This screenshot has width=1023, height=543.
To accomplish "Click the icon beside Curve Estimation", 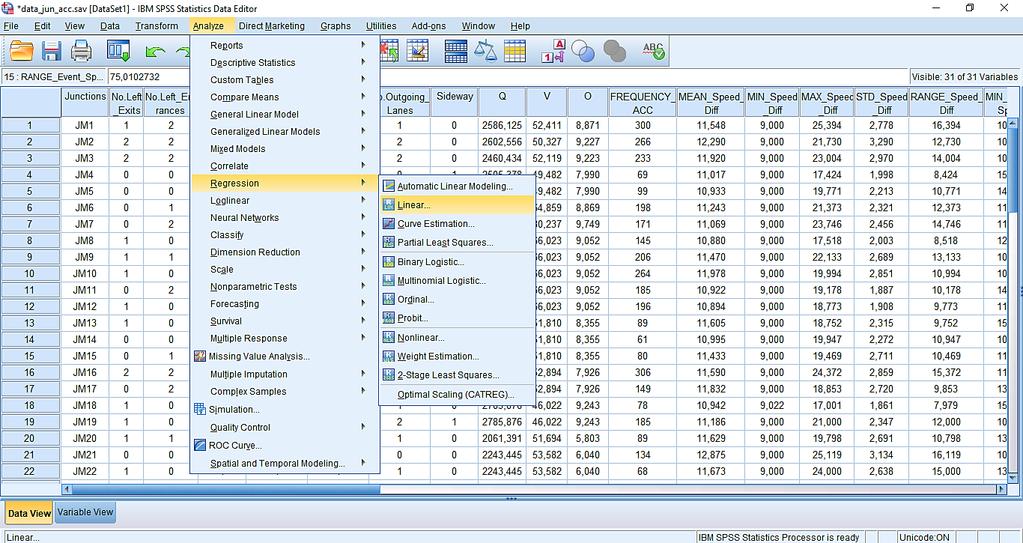I will coord(388,224).
